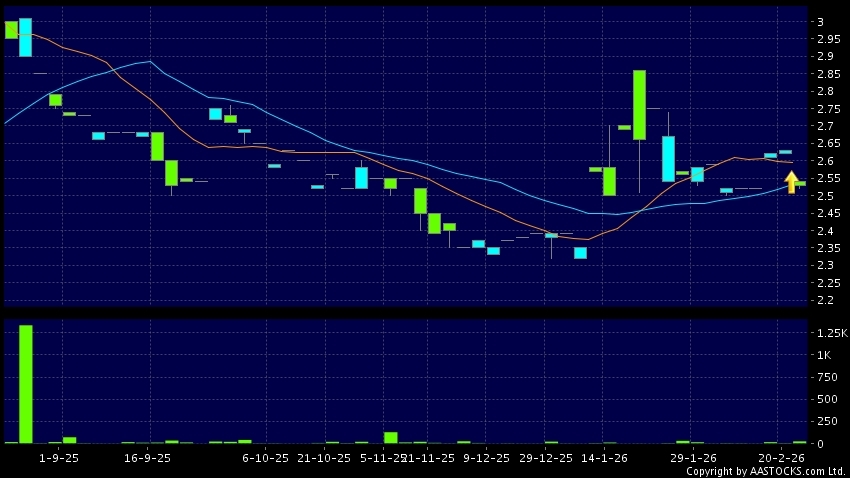Screen dimensions: 850x478
Task: Click the 500 volume axis label
Action: coord(827,399)
